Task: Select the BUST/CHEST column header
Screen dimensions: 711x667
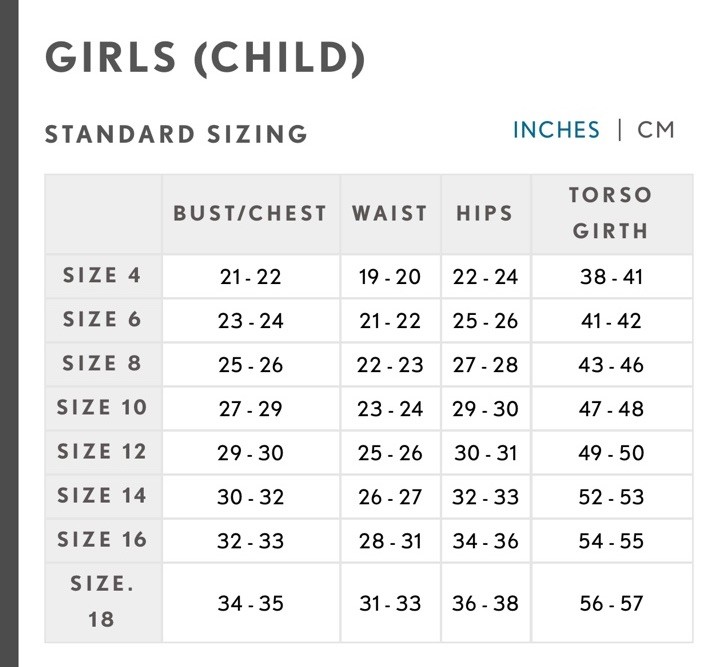Action: pyautogui.click(x=250, y=213)
